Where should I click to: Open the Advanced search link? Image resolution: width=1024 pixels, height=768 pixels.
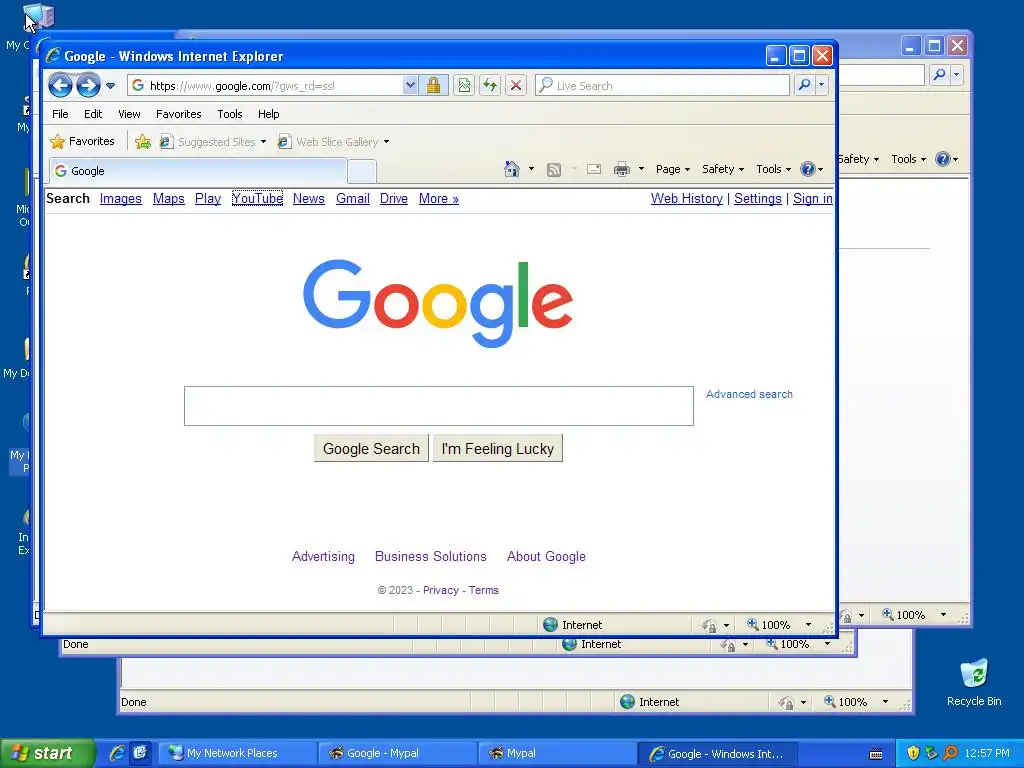tap(749, 394)
